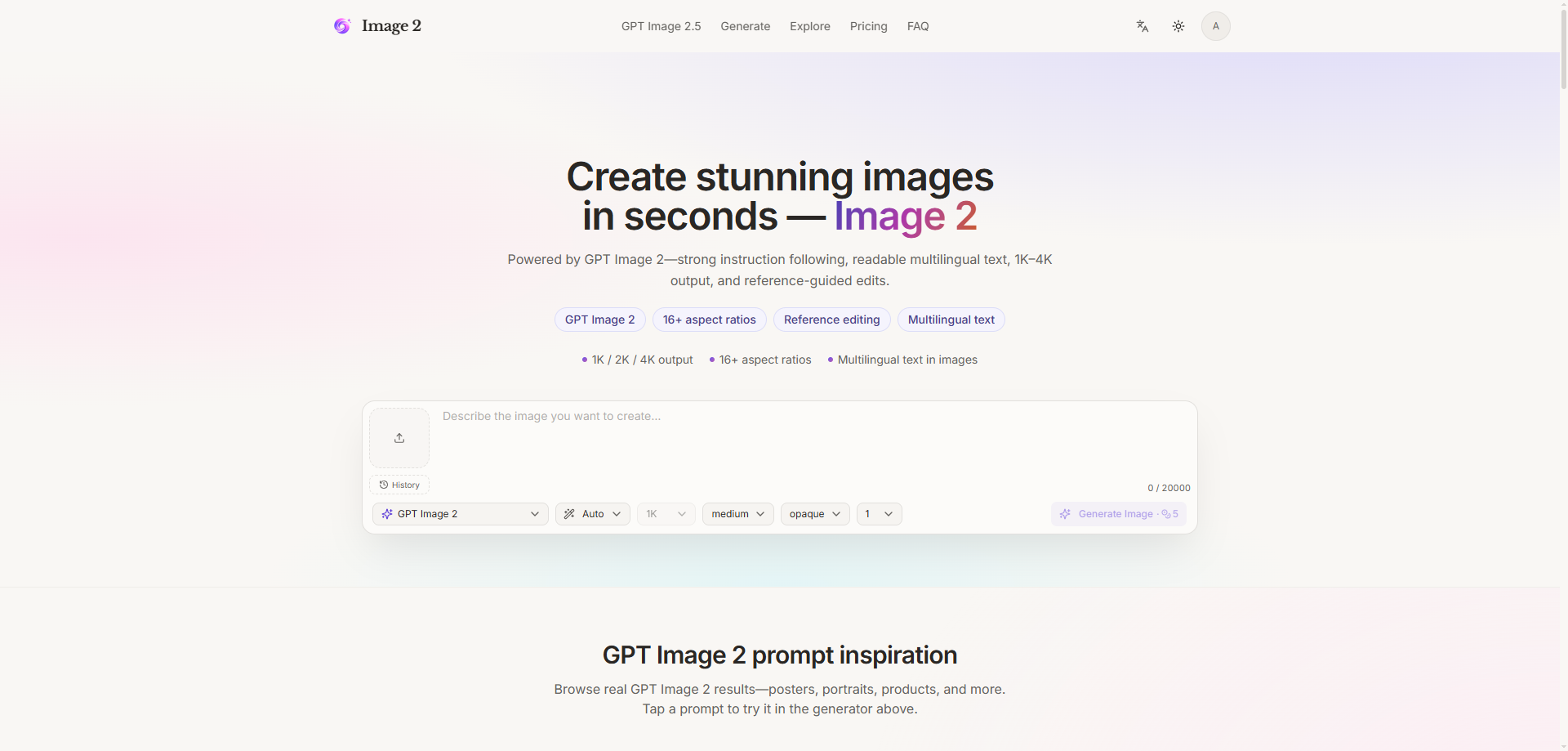1568x751 pixels.
Task: Click the 16+ aspect ratios pill
Action: 710,320
